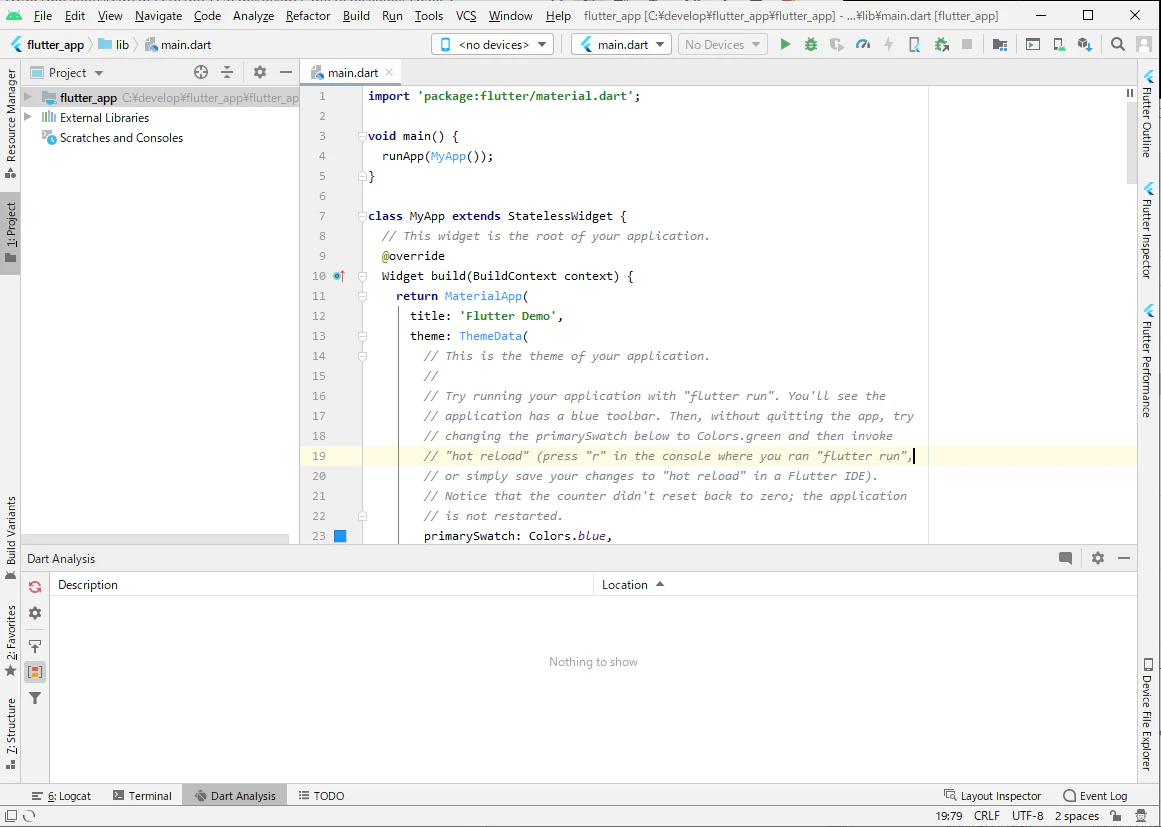Toggle tool window bars icon in status bar
This screenshot has height=827, width=1161.
pyautogui.click(x=10, y=816)
